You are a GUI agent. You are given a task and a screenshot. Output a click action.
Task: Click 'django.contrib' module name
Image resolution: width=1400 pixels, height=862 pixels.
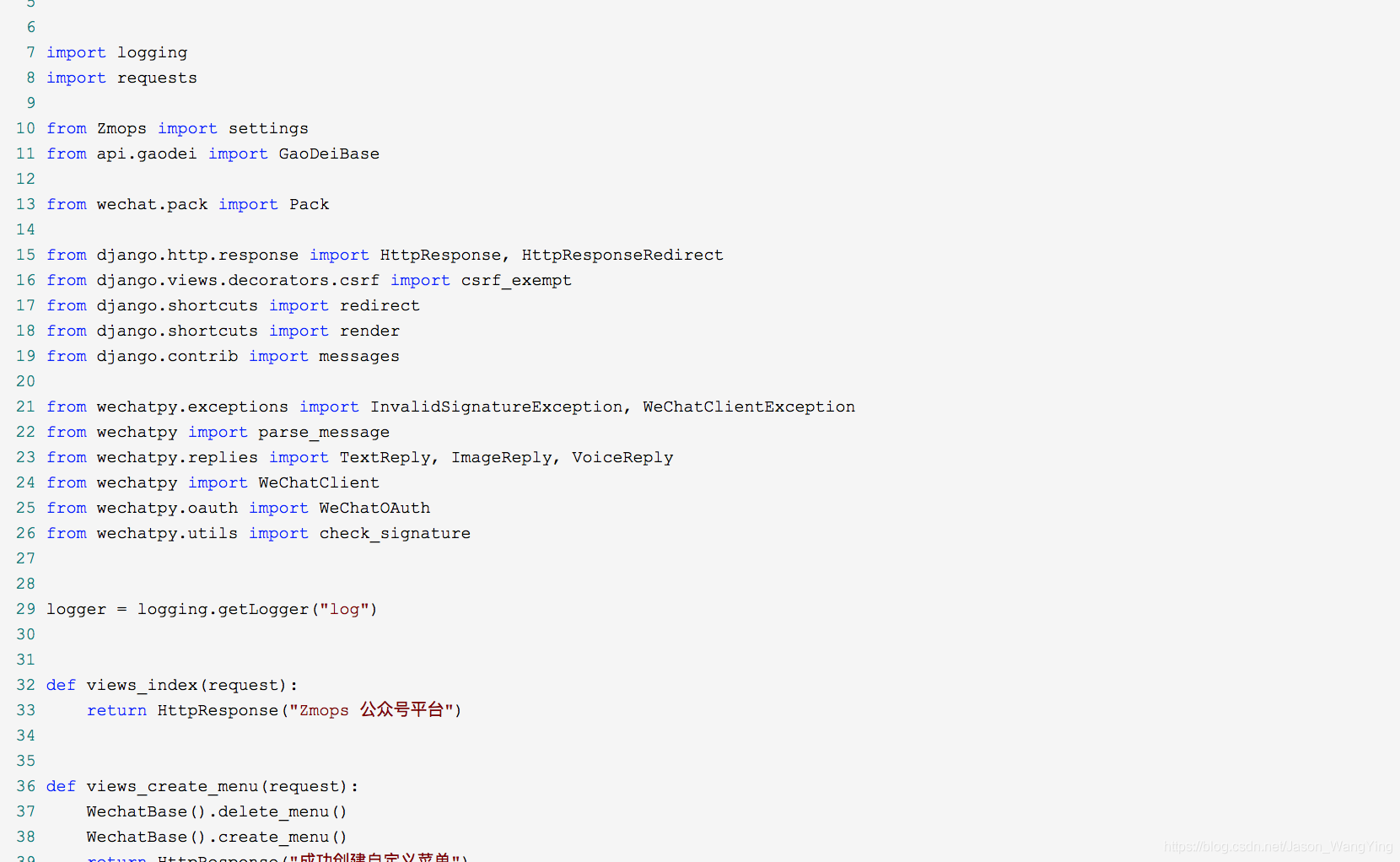click(167, 356)
